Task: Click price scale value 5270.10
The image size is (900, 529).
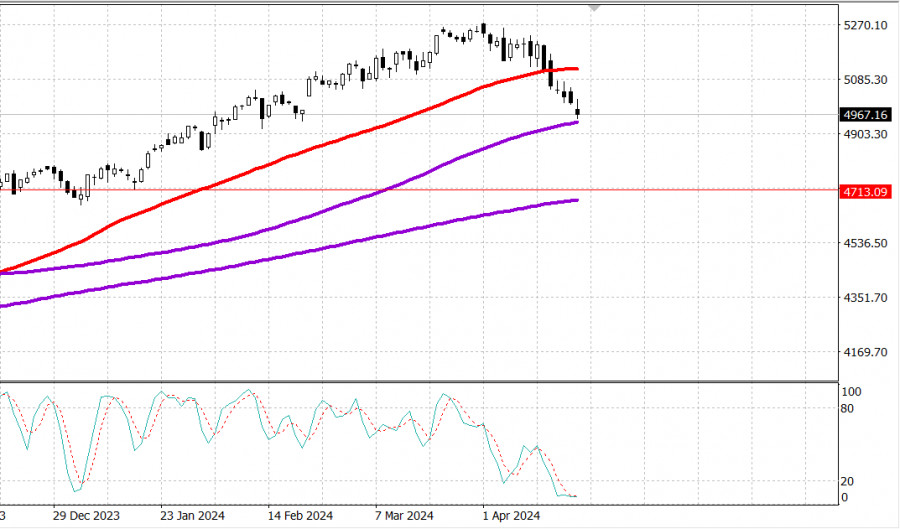Action: (866, 25)
